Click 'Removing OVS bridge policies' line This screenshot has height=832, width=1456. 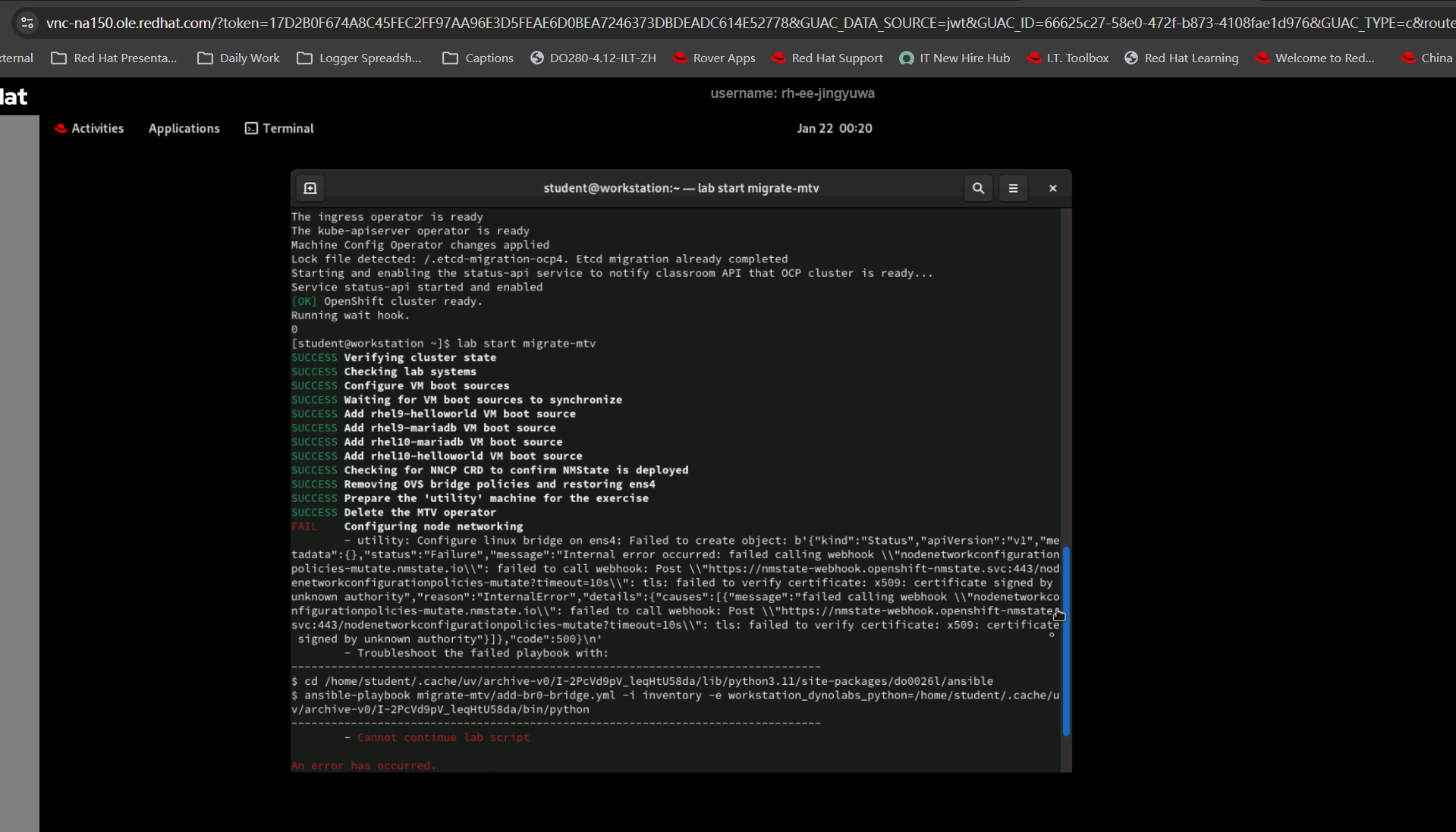(x=499, y=484)
